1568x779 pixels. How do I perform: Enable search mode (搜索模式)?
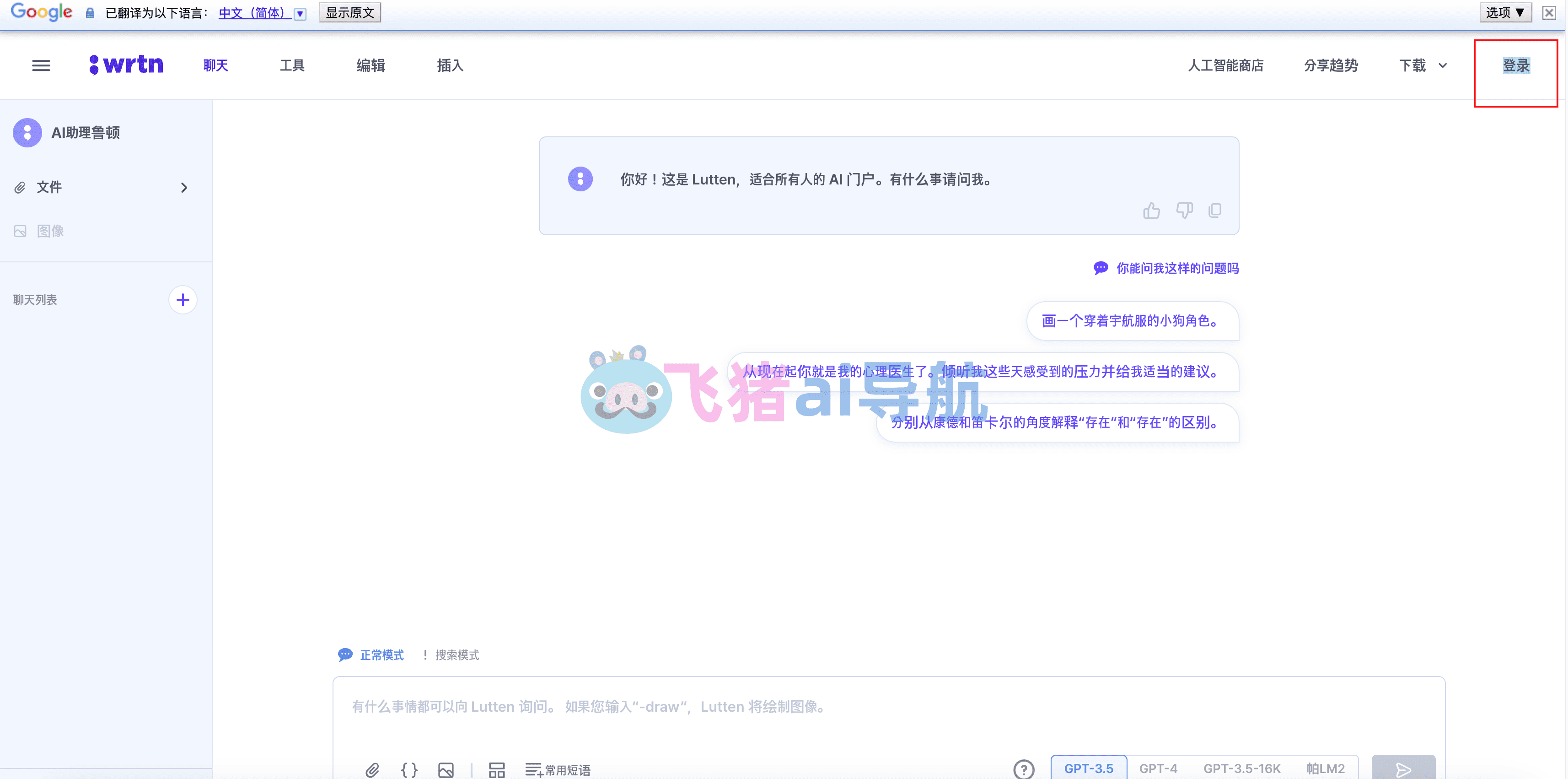click(x=456, y=655)
